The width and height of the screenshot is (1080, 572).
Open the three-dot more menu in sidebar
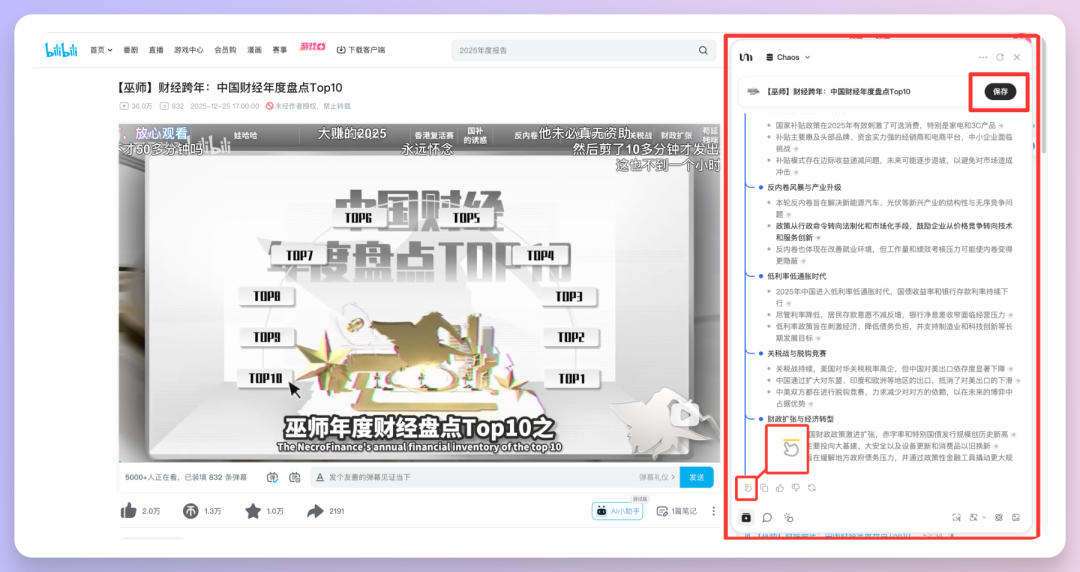coord(983,58)
